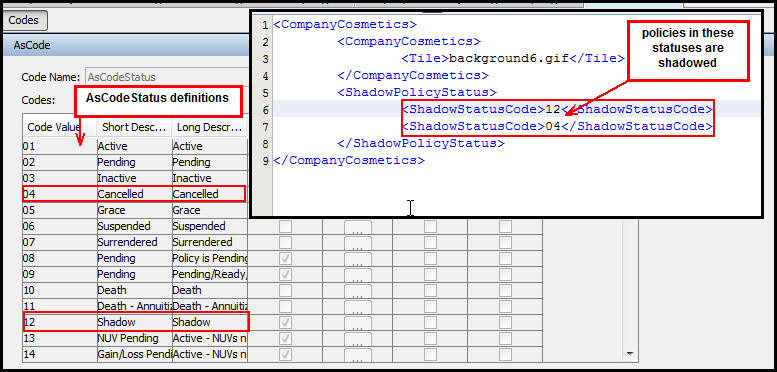Click the closing CompanyCosmetics tag on line 4

[413, 76]
